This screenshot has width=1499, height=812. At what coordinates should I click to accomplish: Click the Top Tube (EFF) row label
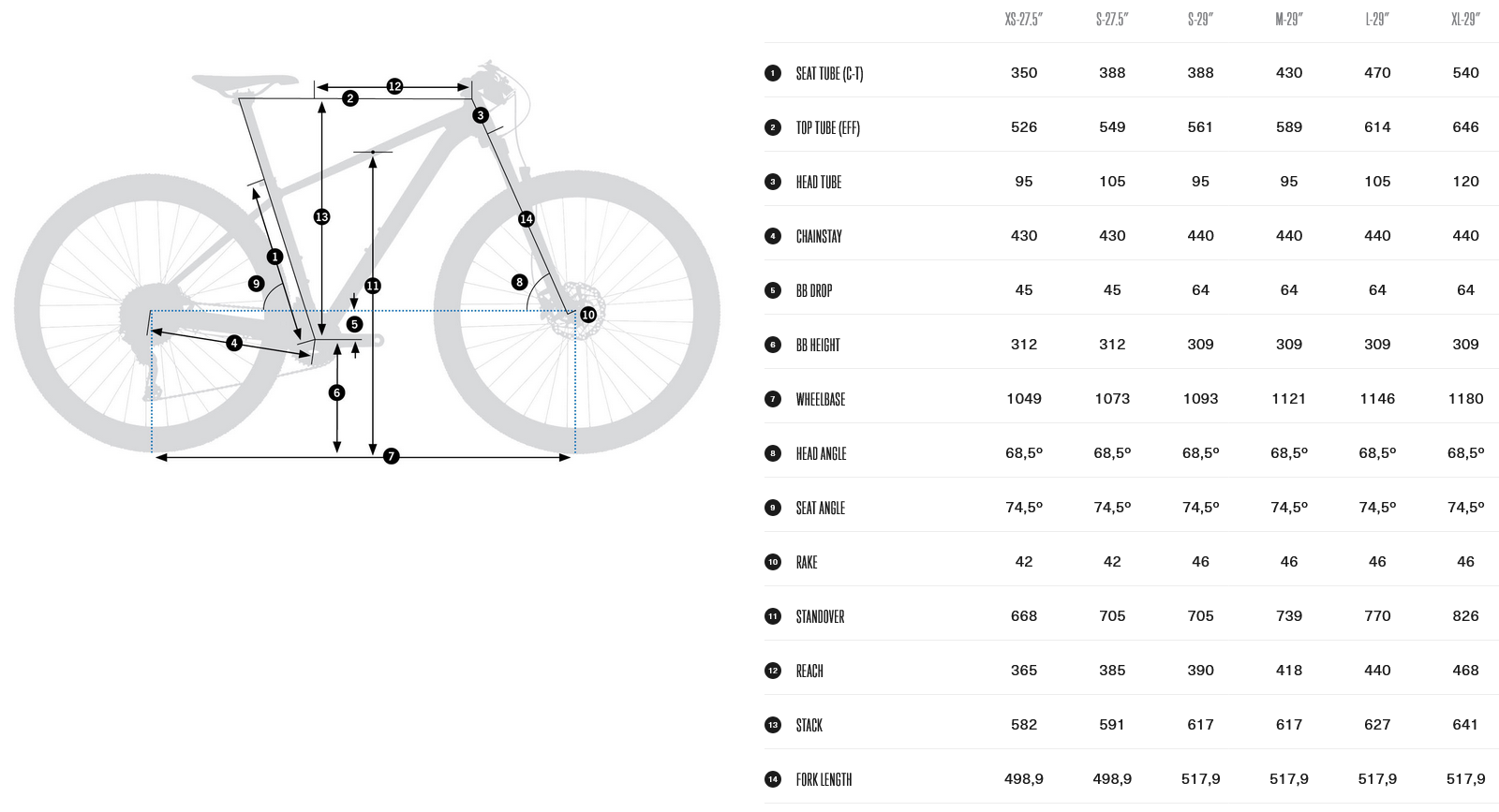point(827,127)
